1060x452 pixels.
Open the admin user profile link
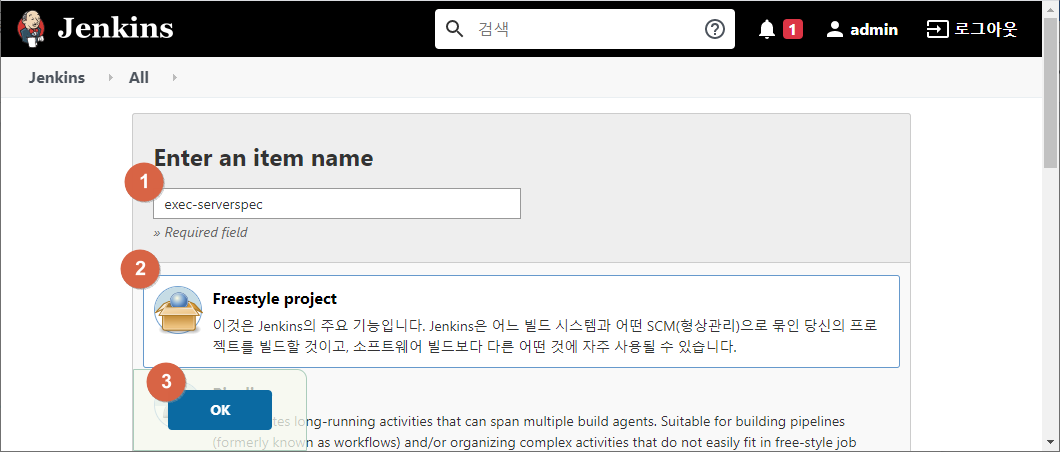873,30
